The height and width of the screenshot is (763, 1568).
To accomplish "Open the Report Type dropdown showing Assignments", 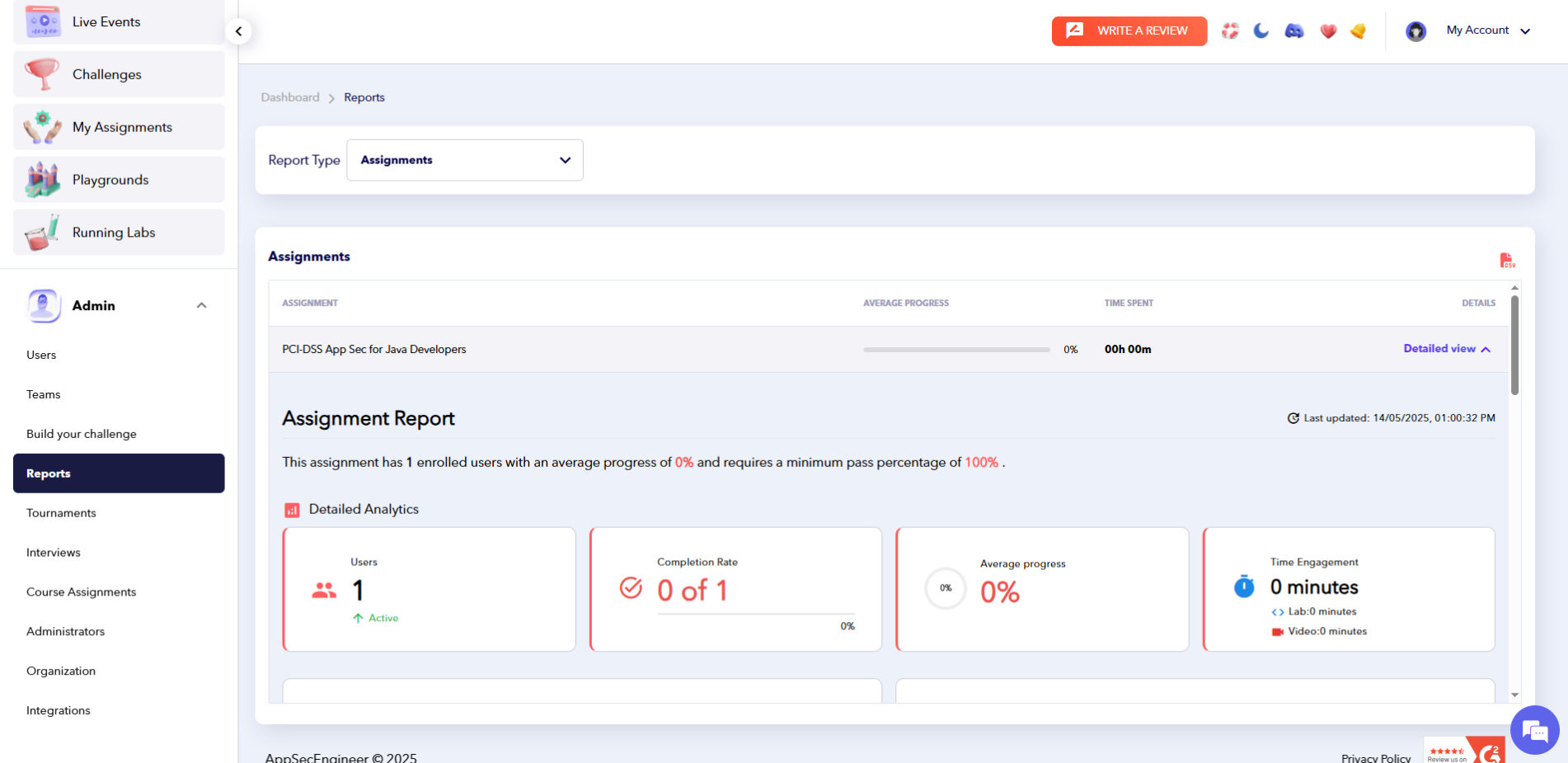I will point(464,159).
